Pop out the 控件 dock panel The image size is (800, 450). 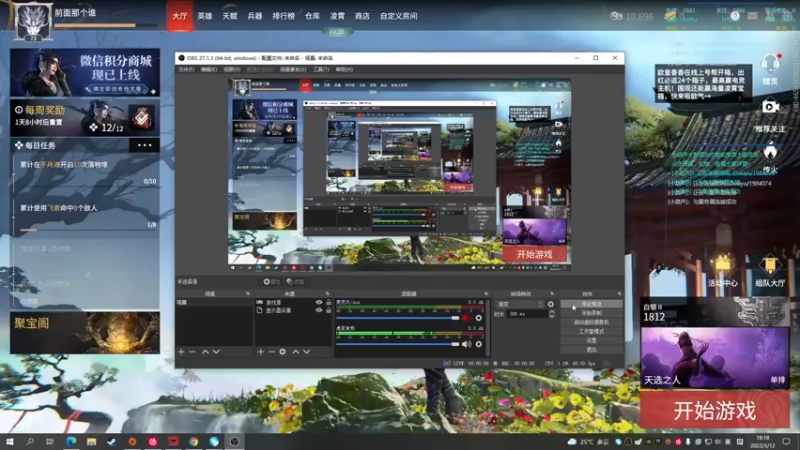(x=619, y=294)
